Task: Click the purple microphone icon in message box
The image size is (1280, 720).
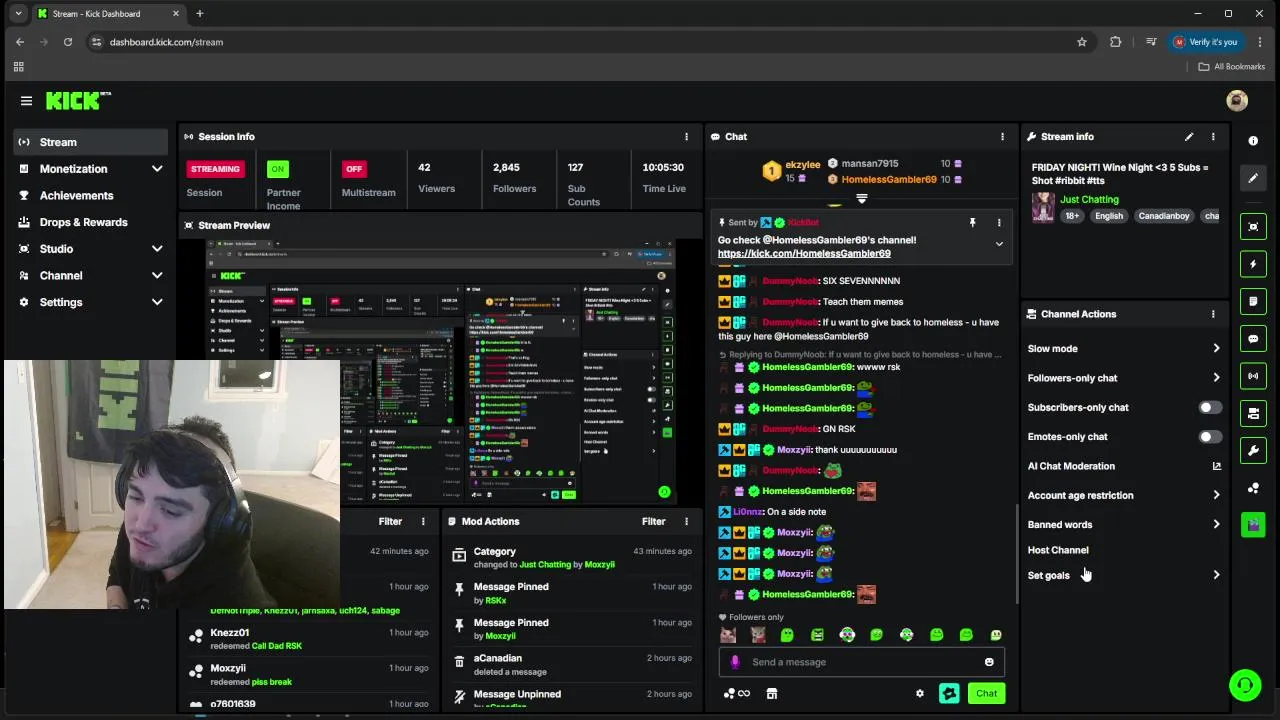Action: coord(735,662)
